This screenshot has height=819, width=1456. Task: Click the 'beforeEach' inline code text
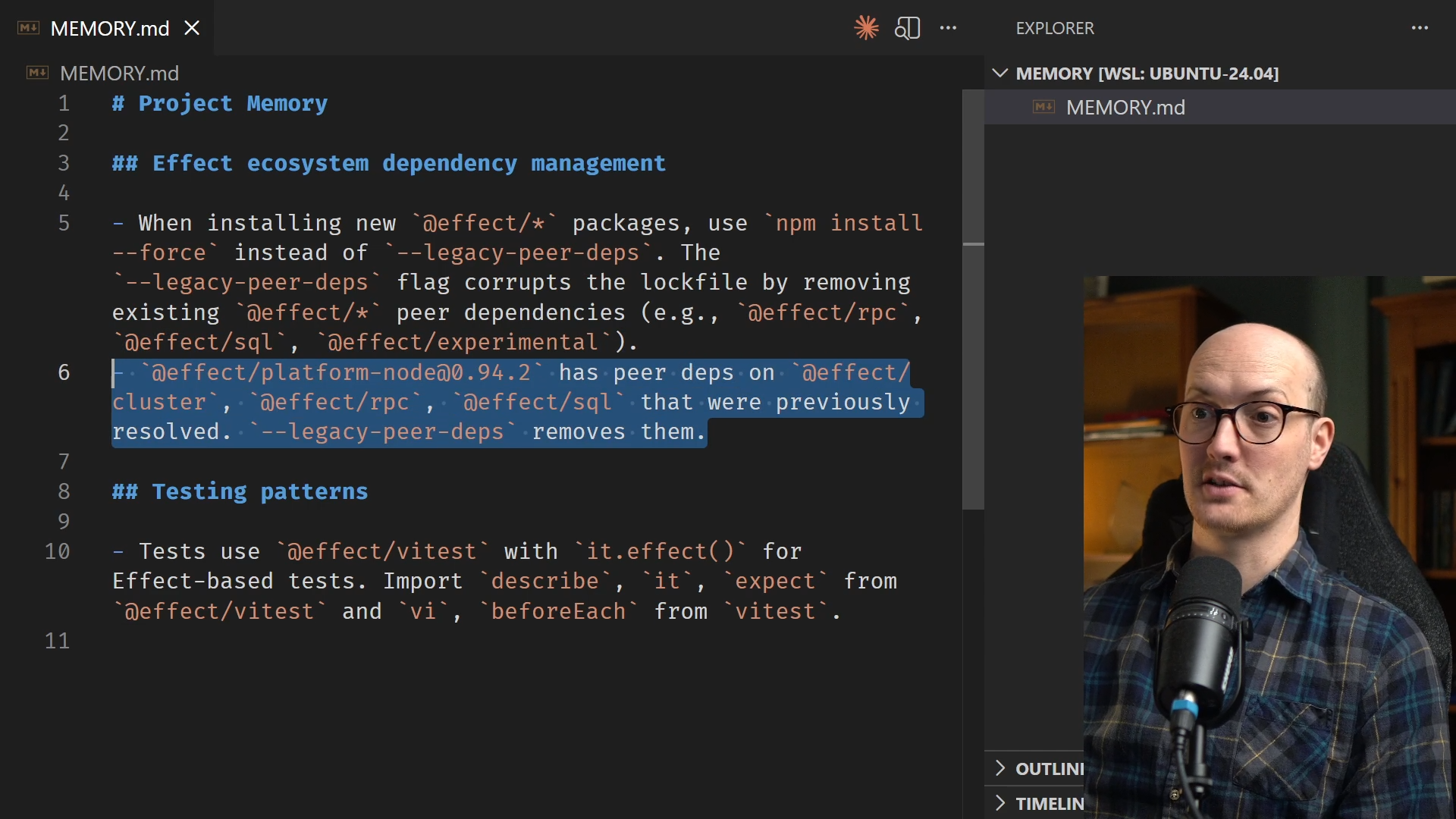coord(558,611)
